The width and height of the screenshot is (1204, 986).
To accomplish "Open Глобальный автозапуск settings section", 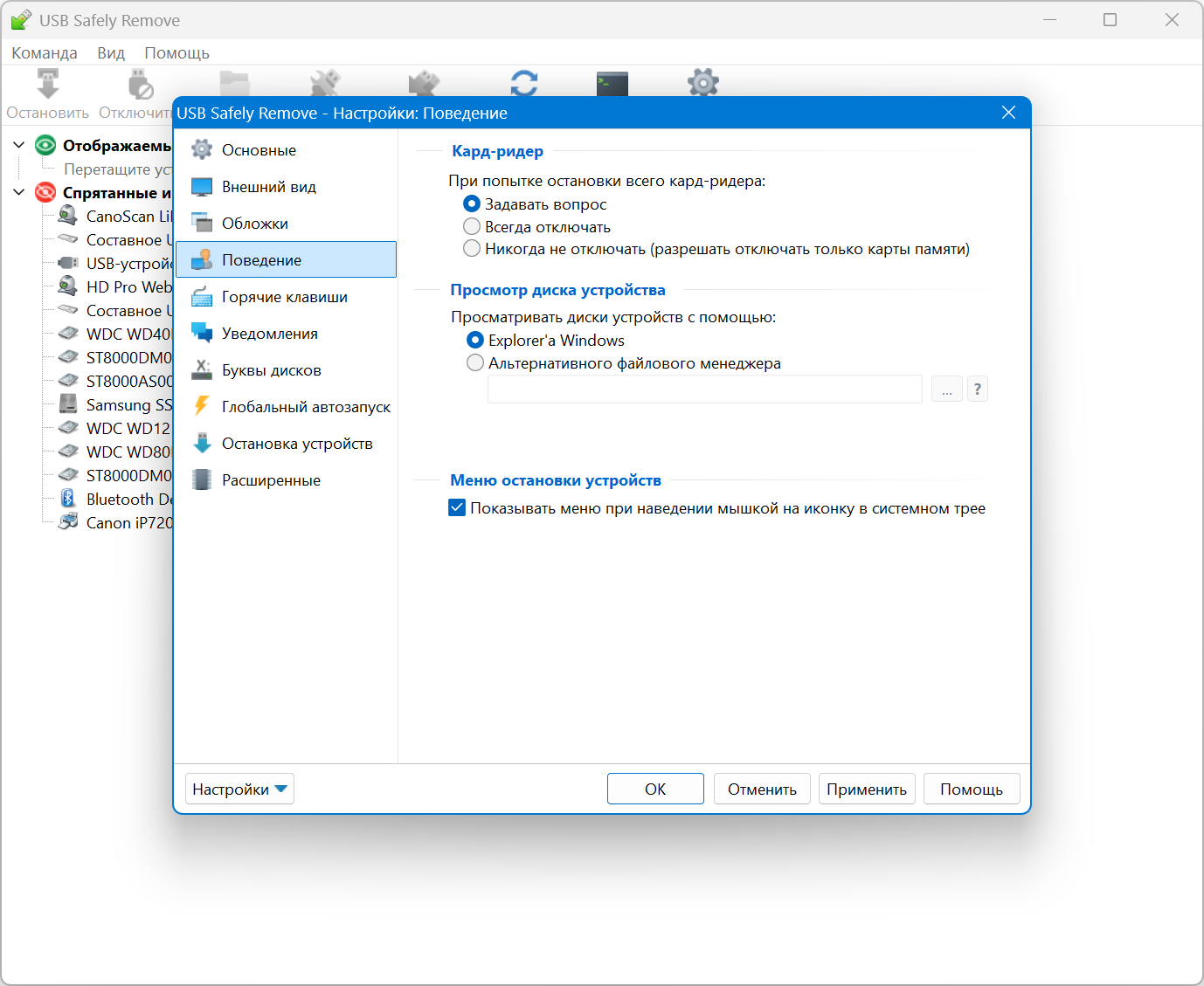I will 306,407.
